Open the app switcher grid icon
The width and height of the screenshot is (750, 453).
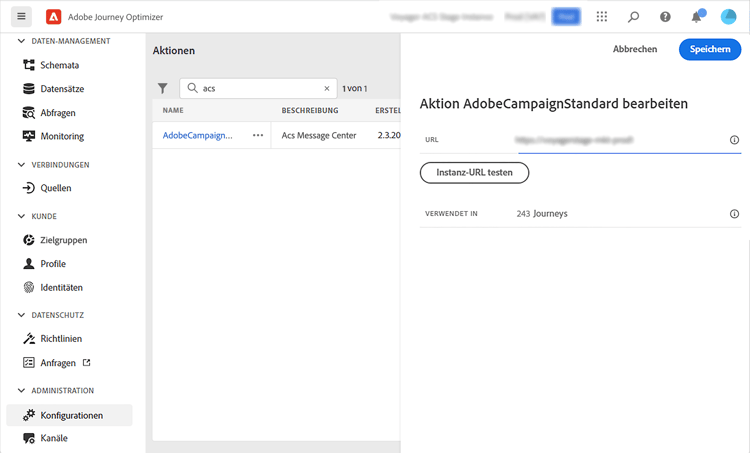(602, 17)
